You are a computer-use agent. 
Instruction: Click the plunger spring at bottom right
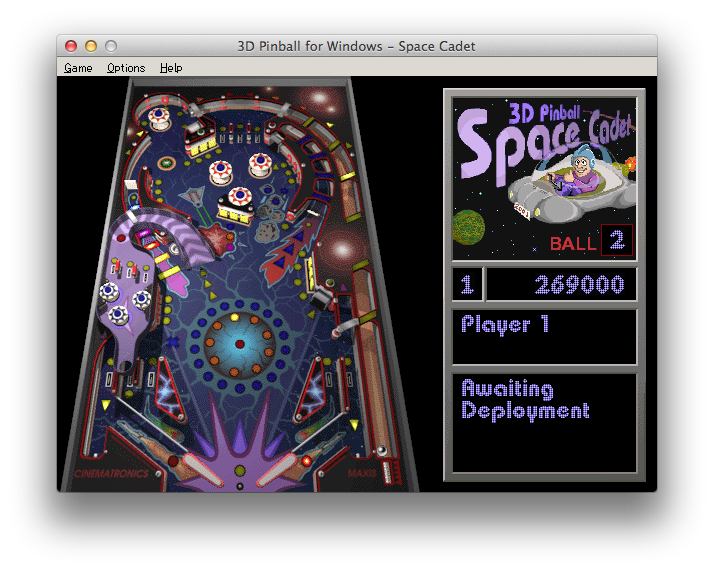tap(387, 474)
